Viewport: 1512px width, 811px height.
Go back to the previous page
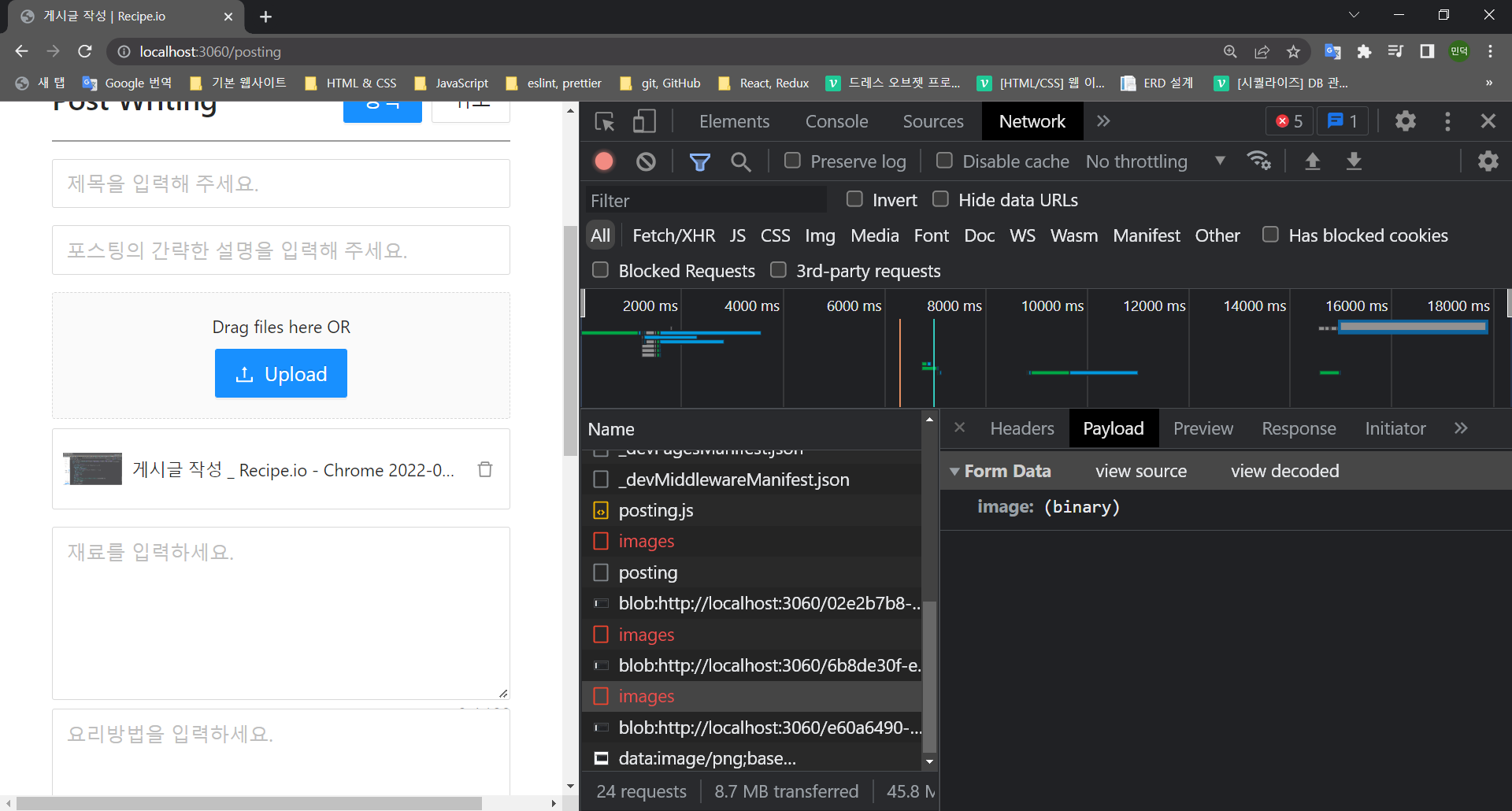(21, 51)
